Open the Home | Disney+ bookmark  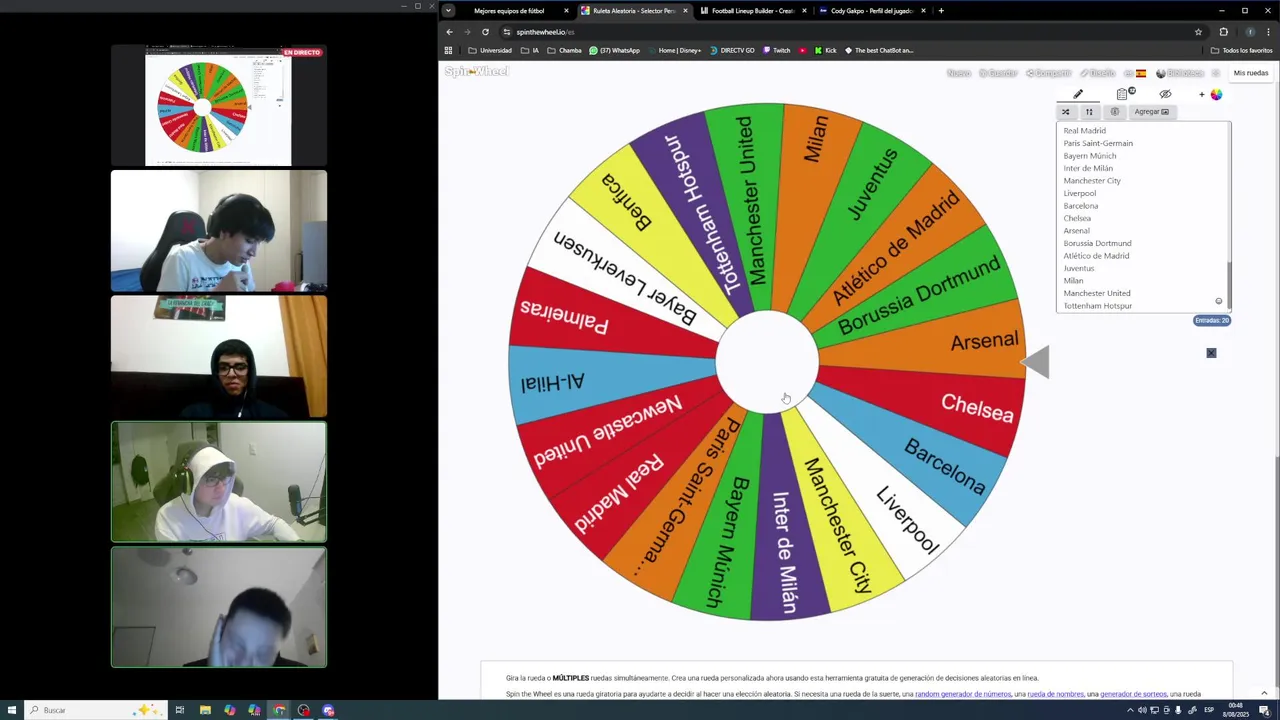point(674,50)
